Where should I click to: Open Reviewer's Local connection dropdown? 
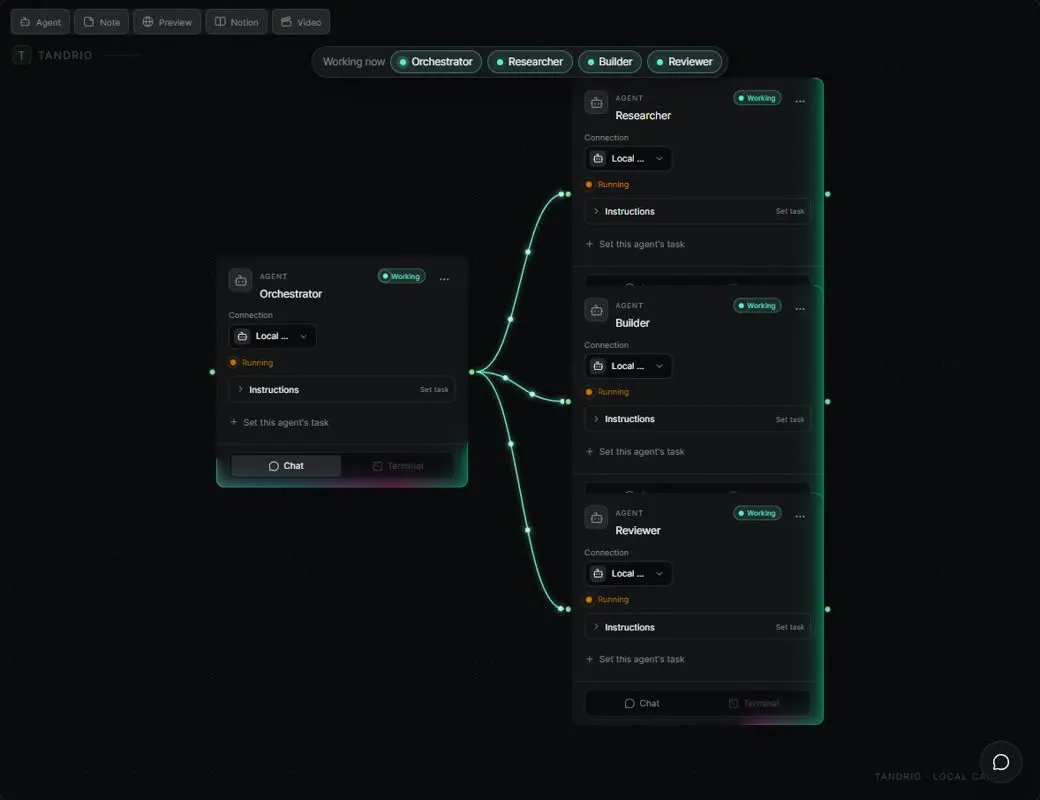pos(628,574)
